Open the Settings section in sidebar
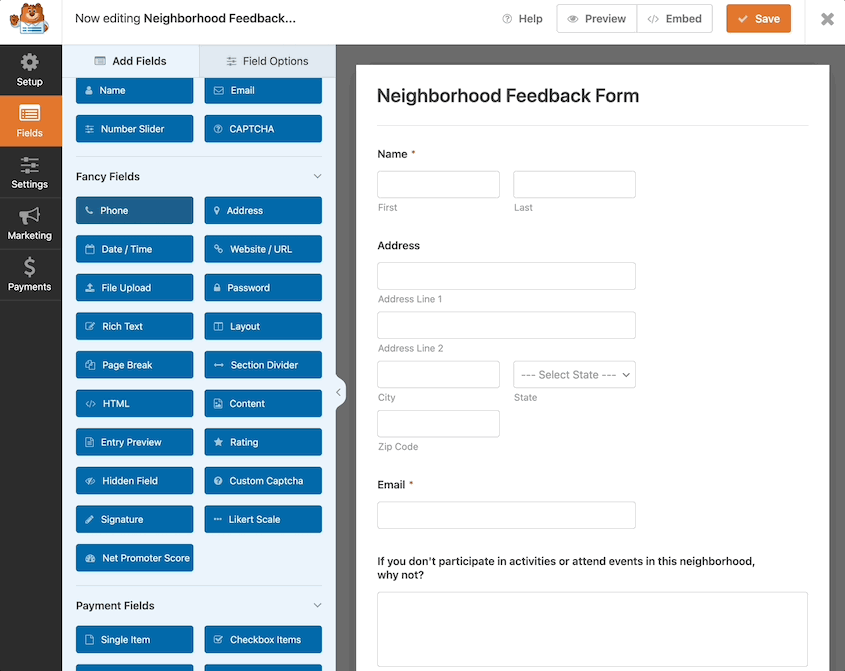The height and width of the screenshot is (671, 845). 30,172
